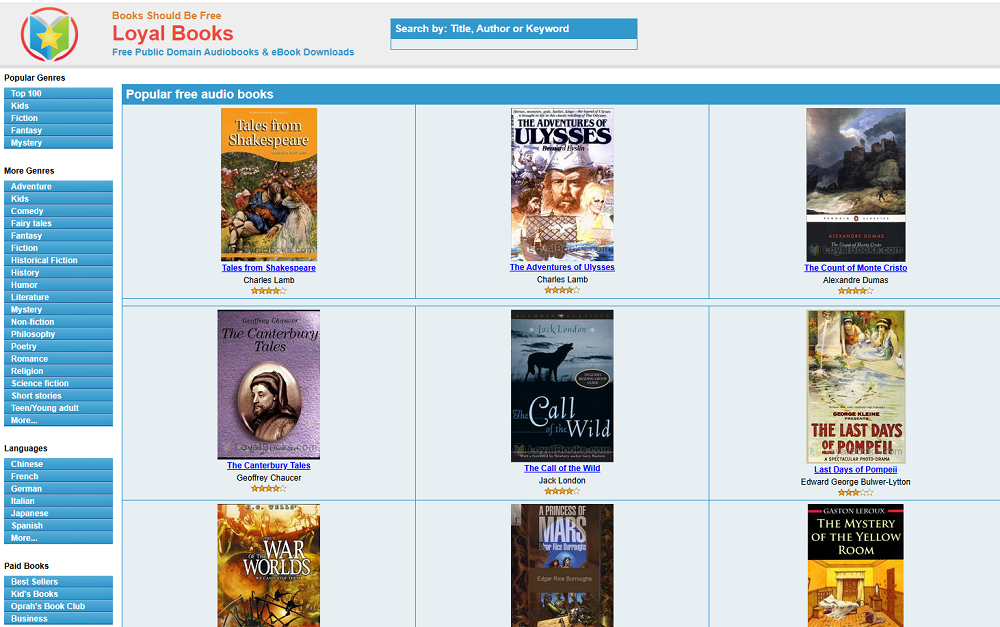Click the Loyal Books logo icon
This screenshot has width=1000, height=627.
50,34
